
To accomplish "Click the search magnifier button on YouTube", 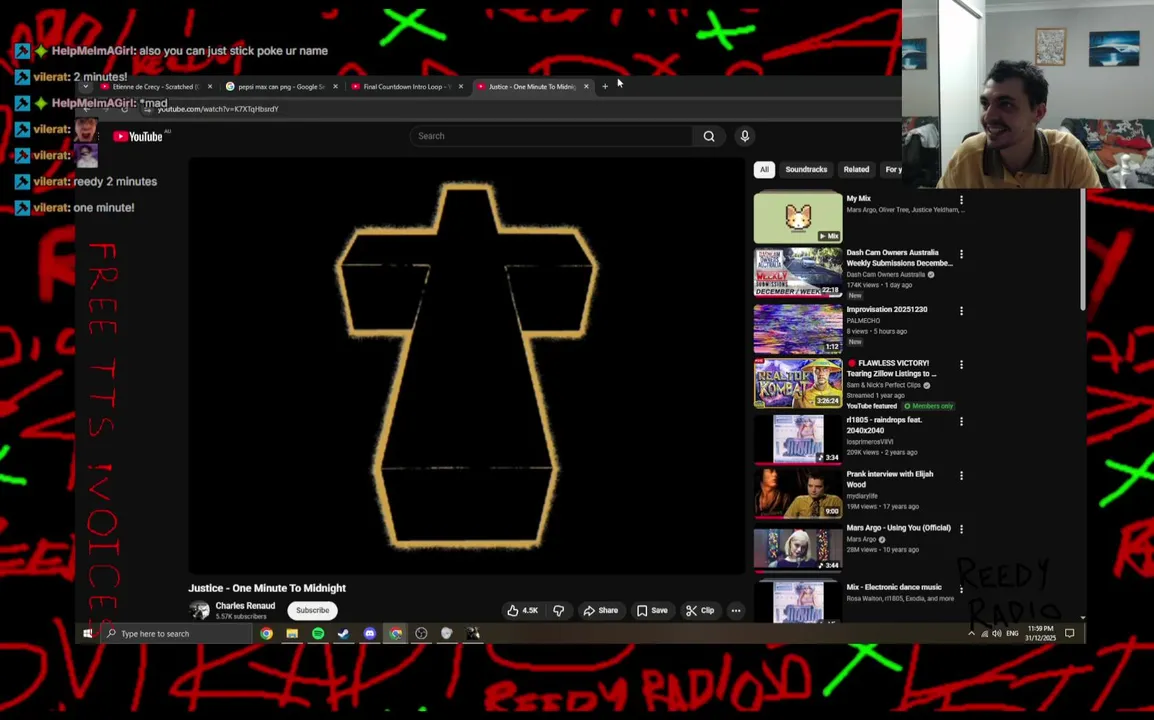I will (709, 136).
